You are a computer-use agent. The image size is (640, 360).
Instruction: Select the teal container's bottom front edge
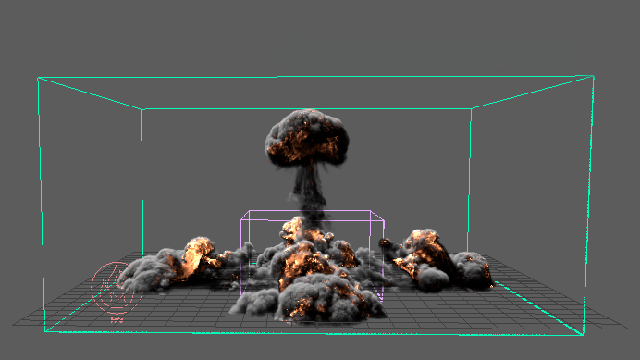click(x=313, y=333)
